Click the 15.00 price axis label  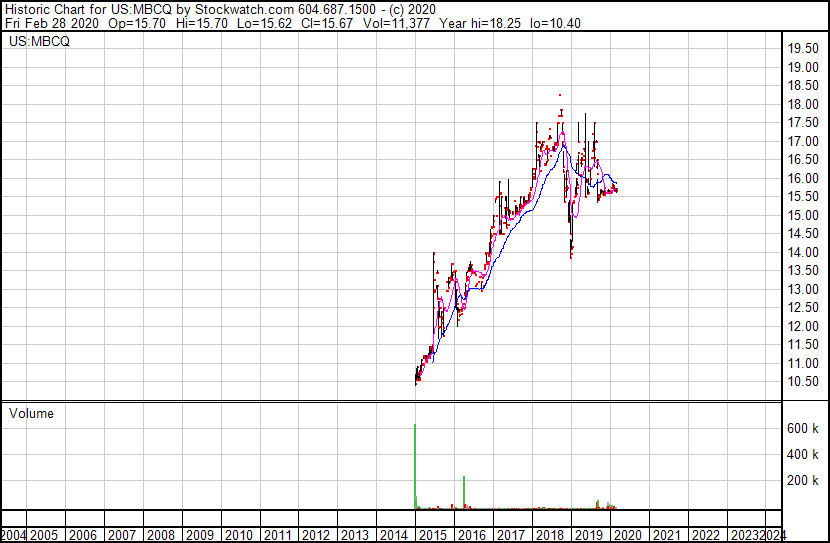(x=803, y=216)
